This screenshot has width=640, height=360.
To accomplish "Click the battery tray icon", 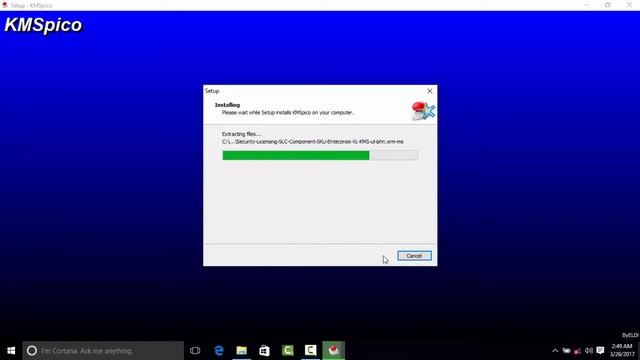I will click(x=567, y=351).
